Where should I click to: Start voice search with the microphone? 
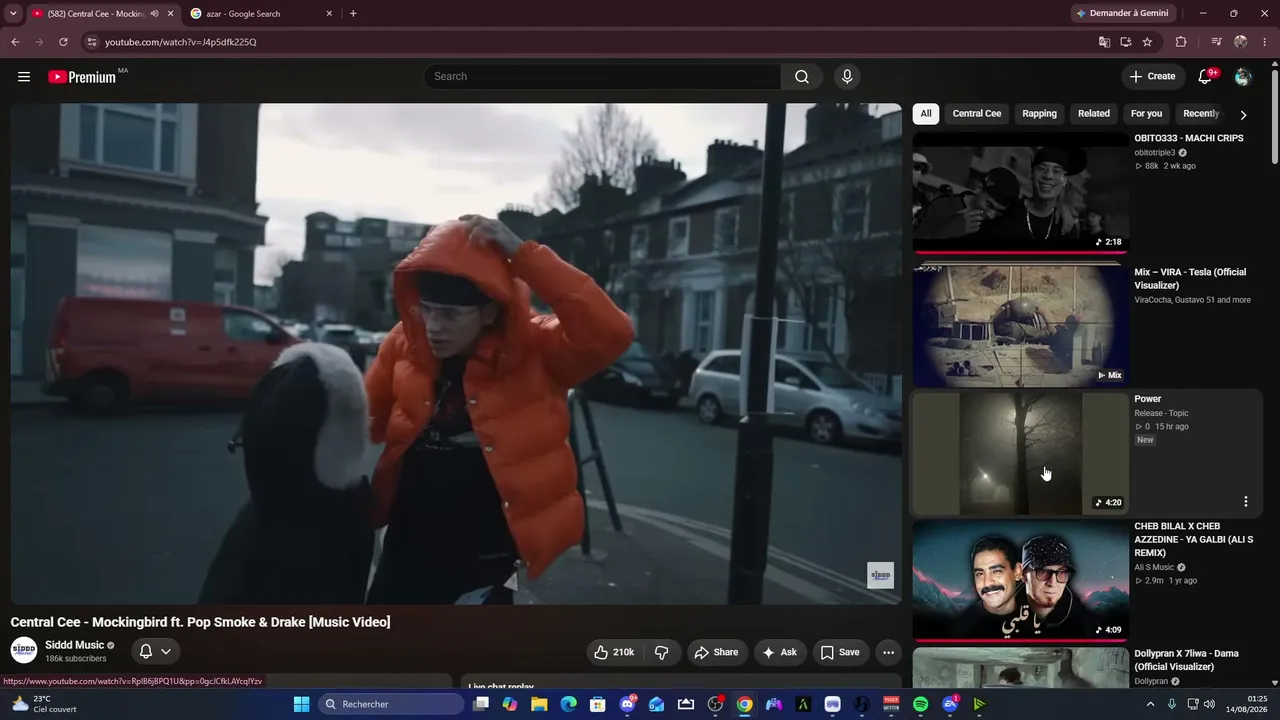pos(847,77)
